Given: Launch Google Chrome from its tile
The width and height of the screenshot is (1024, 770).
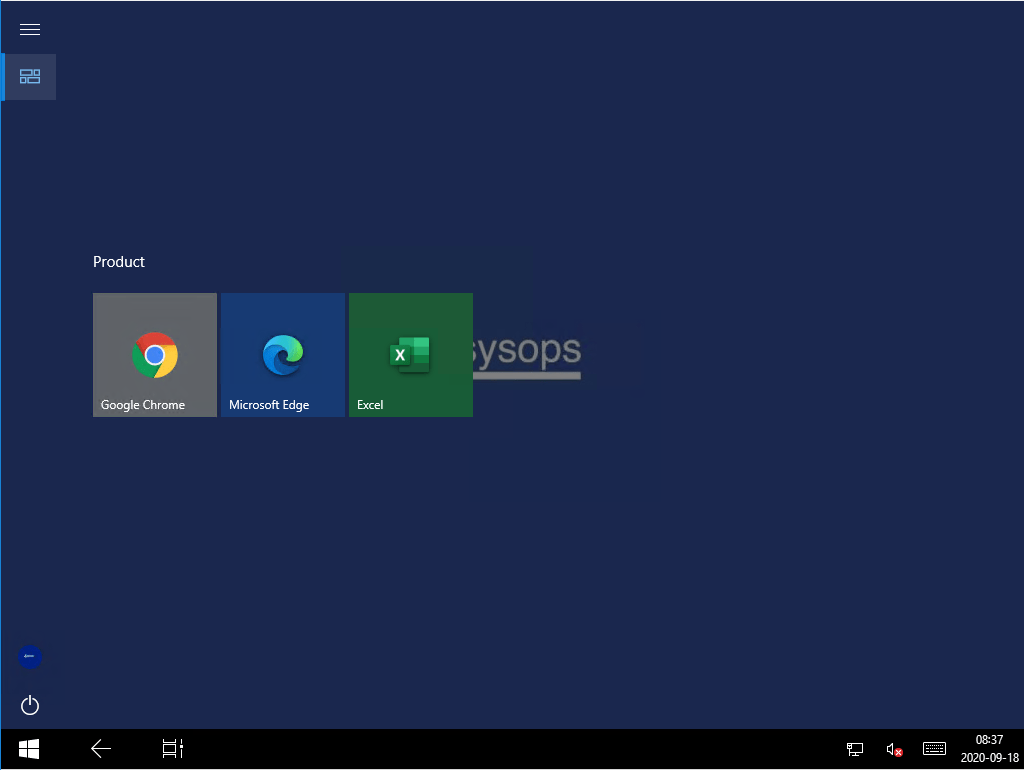Looking at the screenshot, I should coord(154,355).
